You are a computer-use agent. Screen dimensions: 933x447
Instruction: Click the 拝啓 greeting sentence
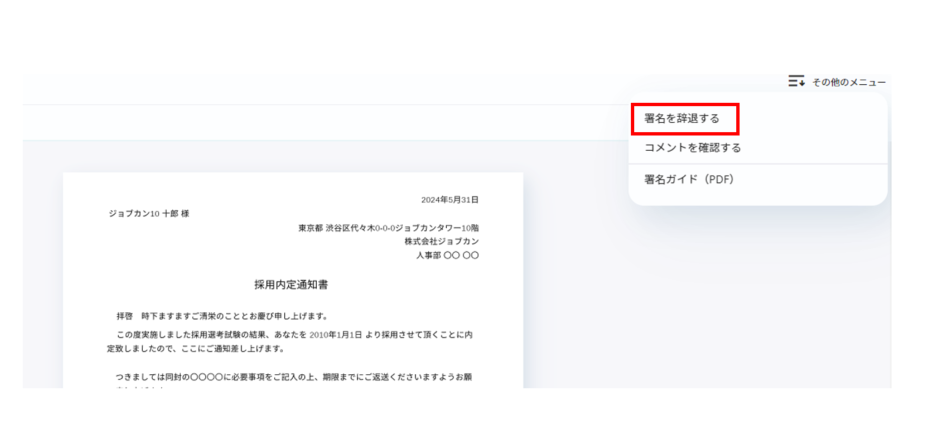(222, 316)
